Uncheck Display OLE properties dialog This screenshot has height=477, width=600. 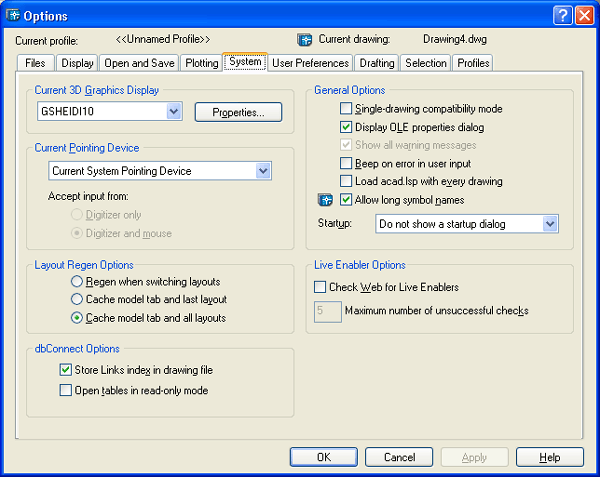(346, 127)
